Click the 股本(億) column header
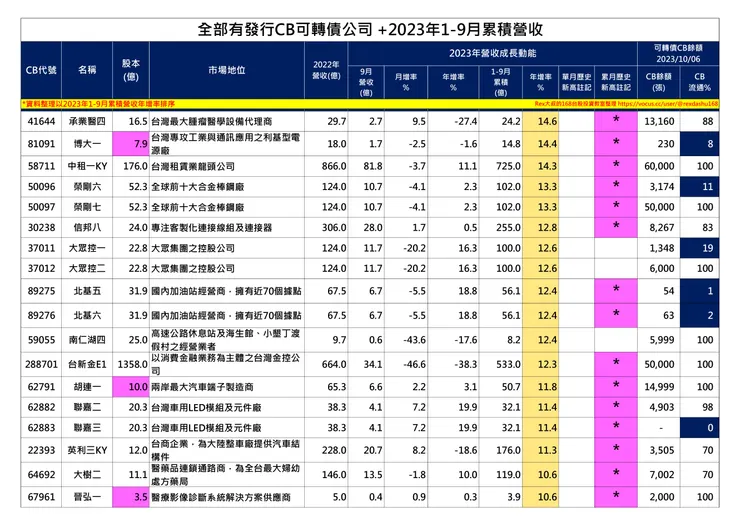This screenshot has width=740, height=523. pyautogui.click(x=131, y=70)
